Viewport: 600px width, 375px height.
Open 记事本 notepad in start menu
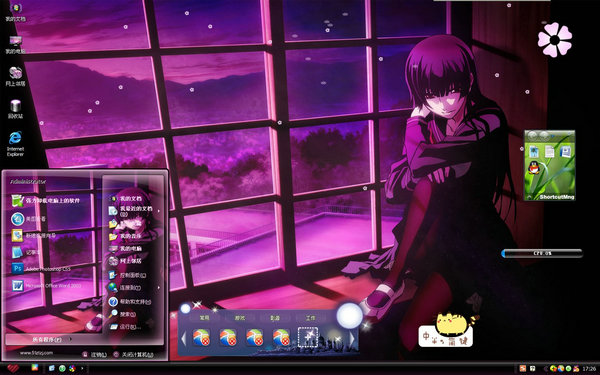[x=26, y=252]
